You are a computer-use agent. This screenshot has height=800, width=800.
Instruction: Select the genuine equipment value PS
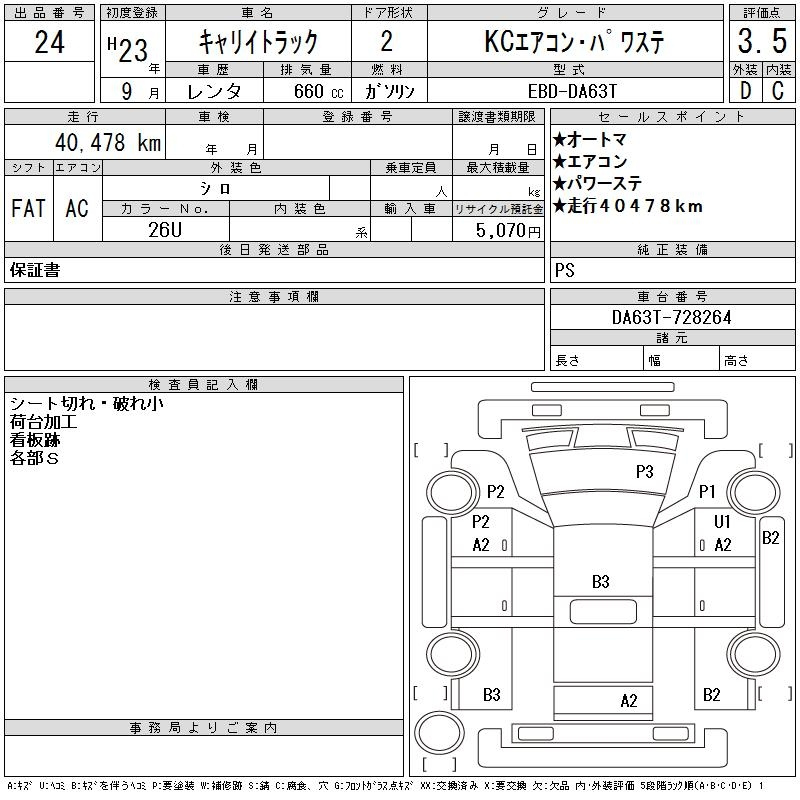(564, 270)
